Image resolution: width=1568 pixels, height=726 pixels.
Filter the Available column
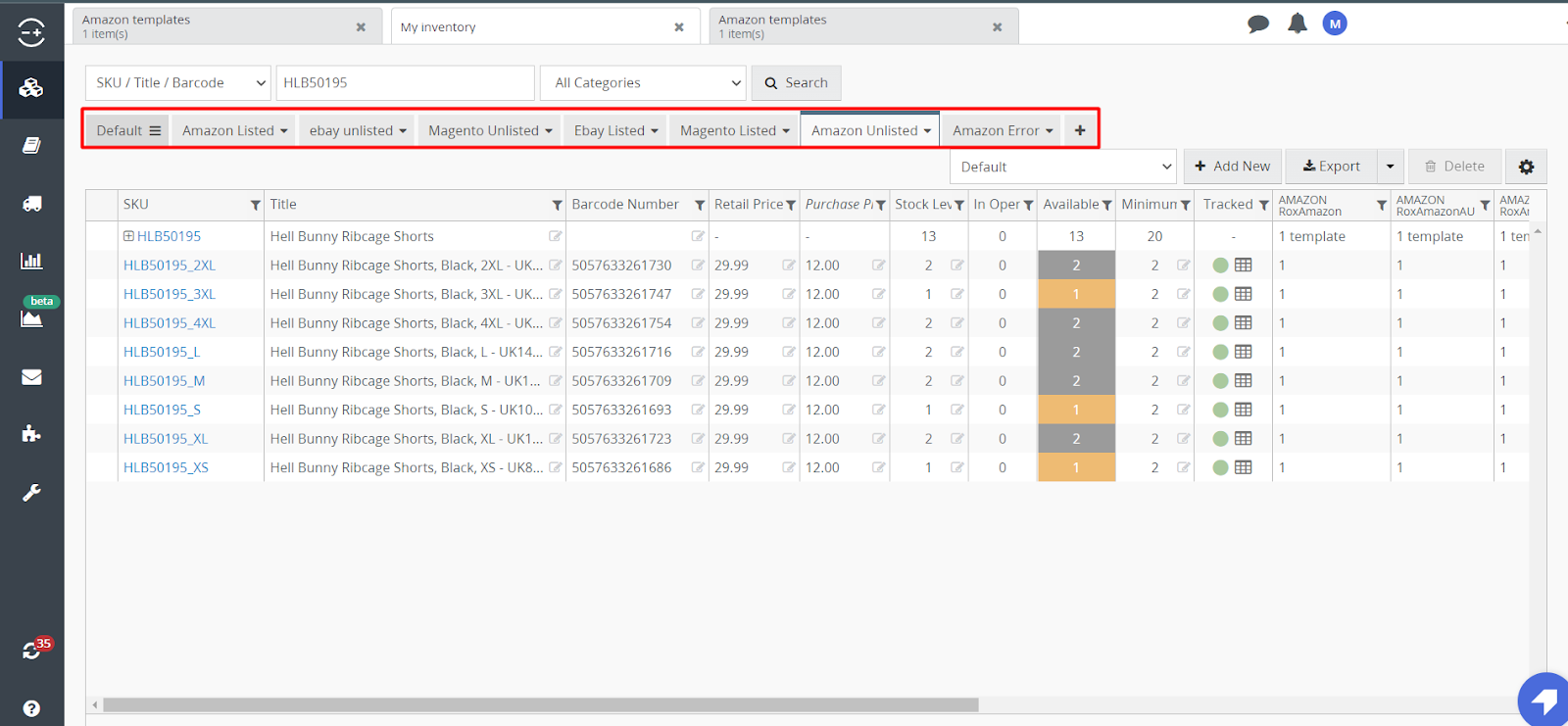pyautogui.click(x=1106, y=205)
